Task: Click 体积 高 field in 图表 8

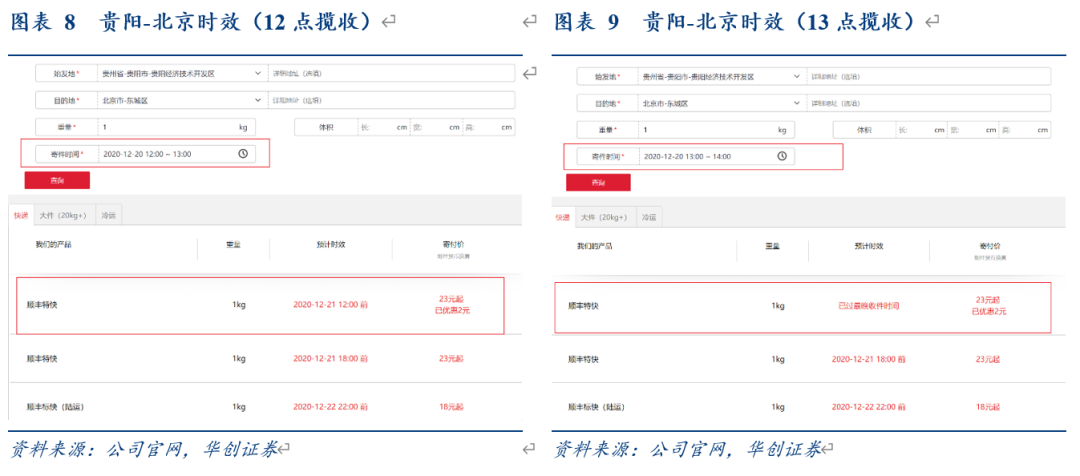Action: click(x=489, y=127)
